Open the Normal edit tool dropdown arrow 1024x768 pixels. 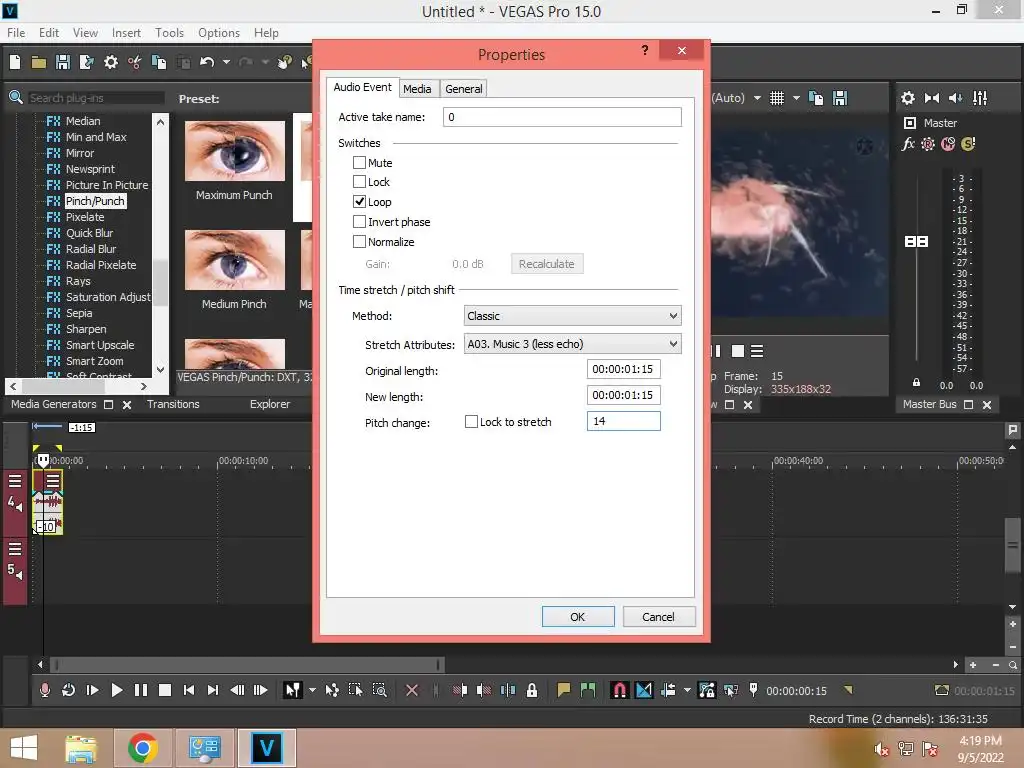click(x=312, y=690)
